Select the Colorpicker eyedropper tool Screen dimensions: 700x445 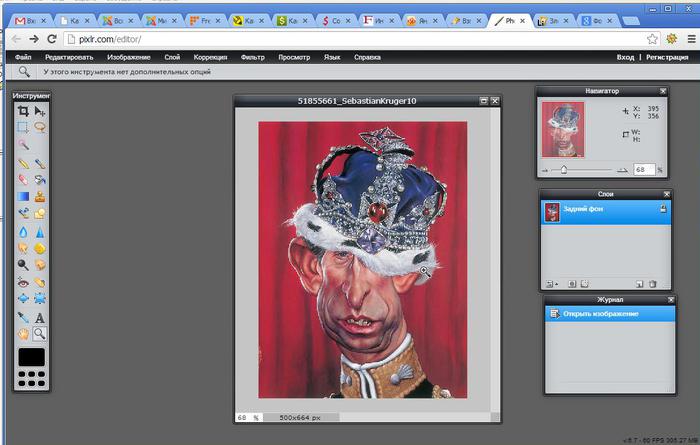[x=23, y=317]
